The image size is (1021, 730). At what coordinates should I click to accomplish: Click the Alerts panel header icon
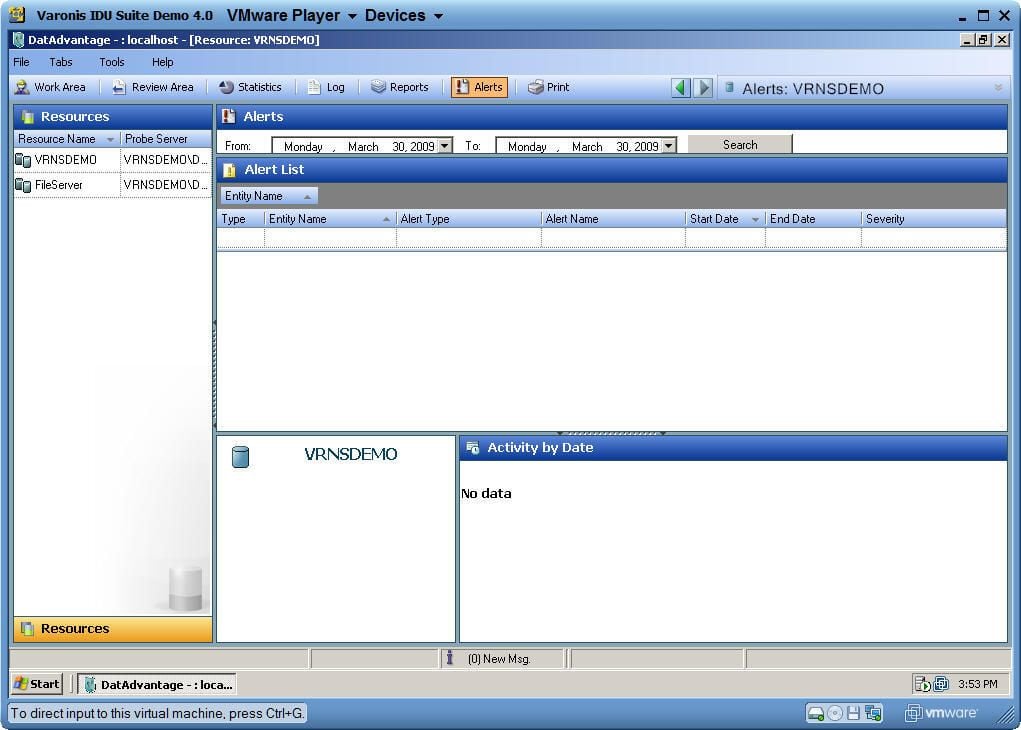[x=229, y=117]
